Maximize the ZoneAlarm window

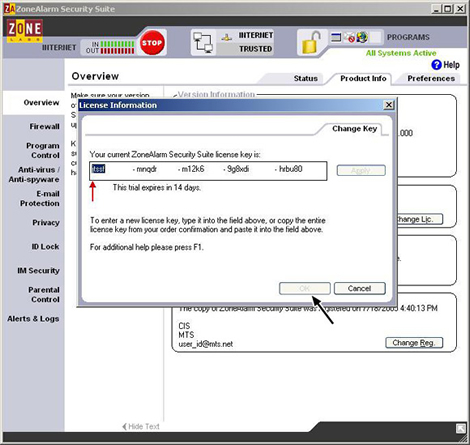point(448,9)
